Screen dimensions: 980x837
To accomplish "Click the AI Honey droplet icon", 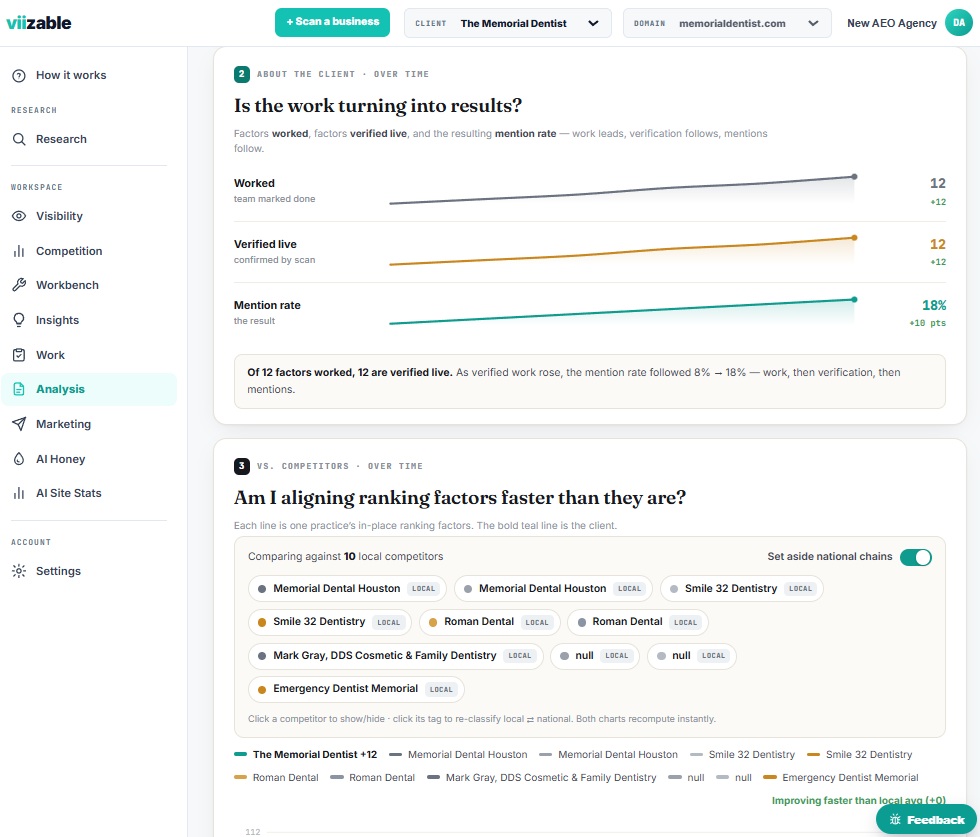I will (x=19, y=459).
